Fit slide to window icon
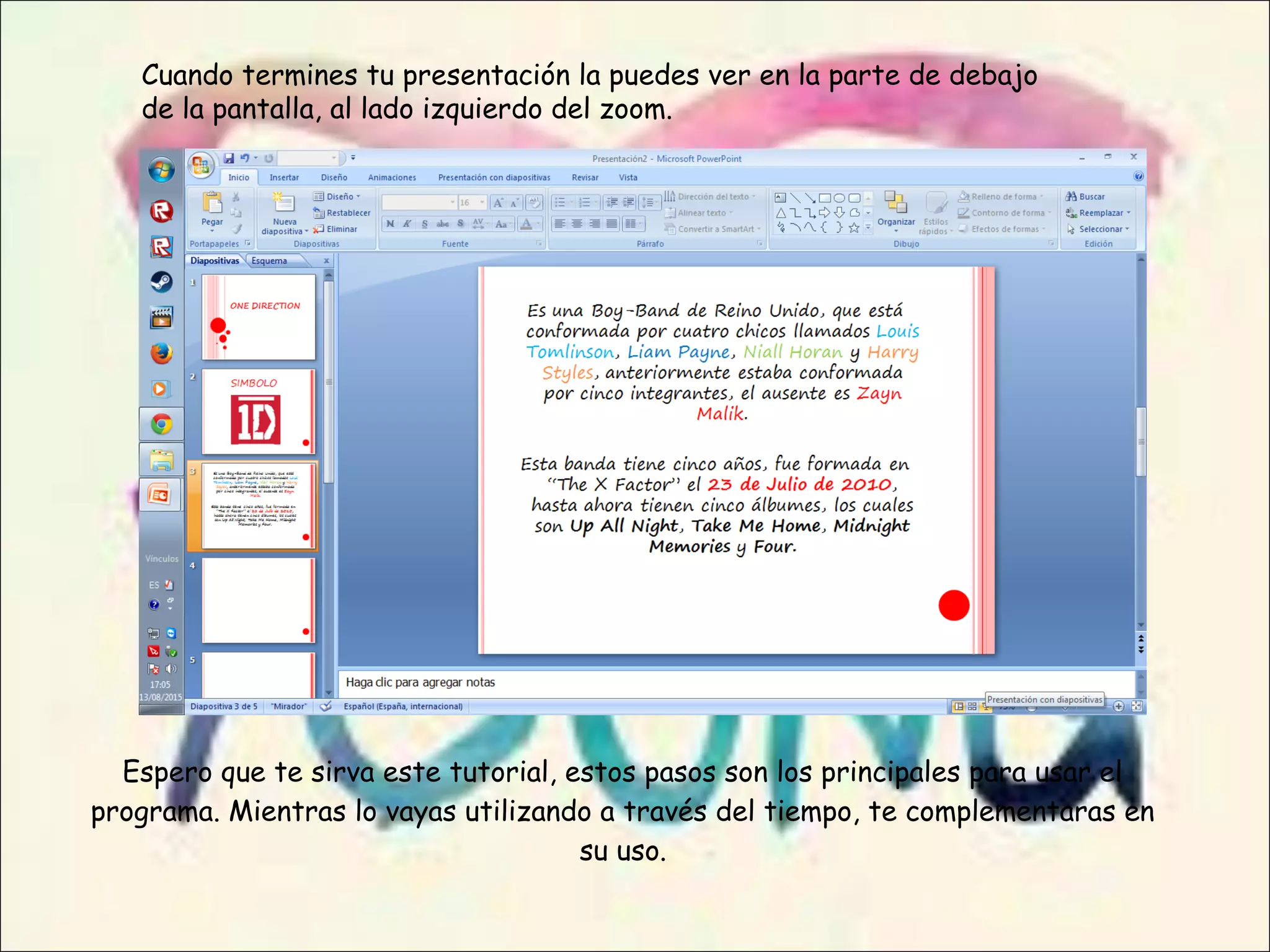The image size is (1270, 952). [1137, 707]
